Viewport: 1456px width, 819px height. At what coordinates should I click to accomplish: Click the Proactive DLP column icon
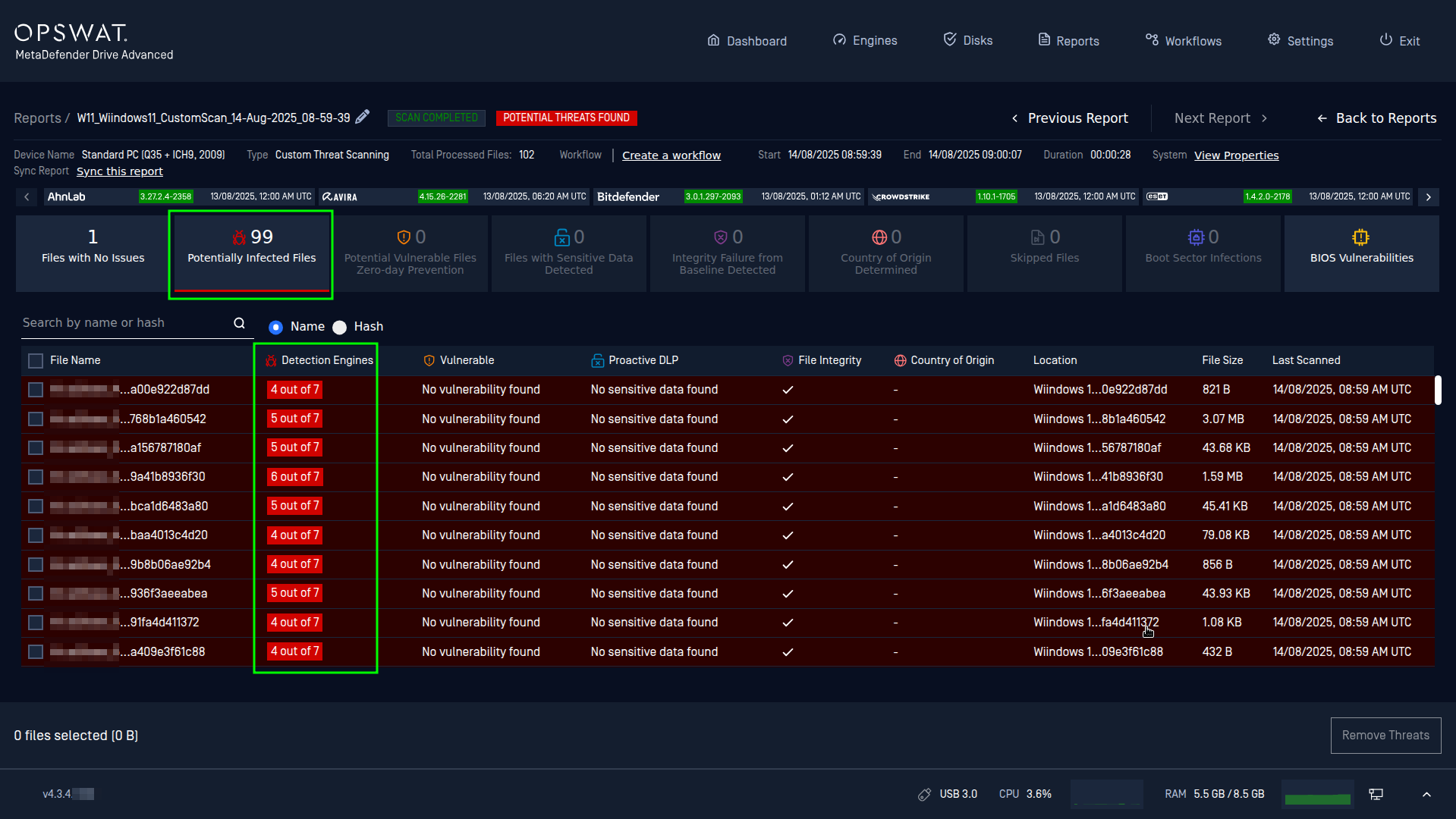(598, 361)
